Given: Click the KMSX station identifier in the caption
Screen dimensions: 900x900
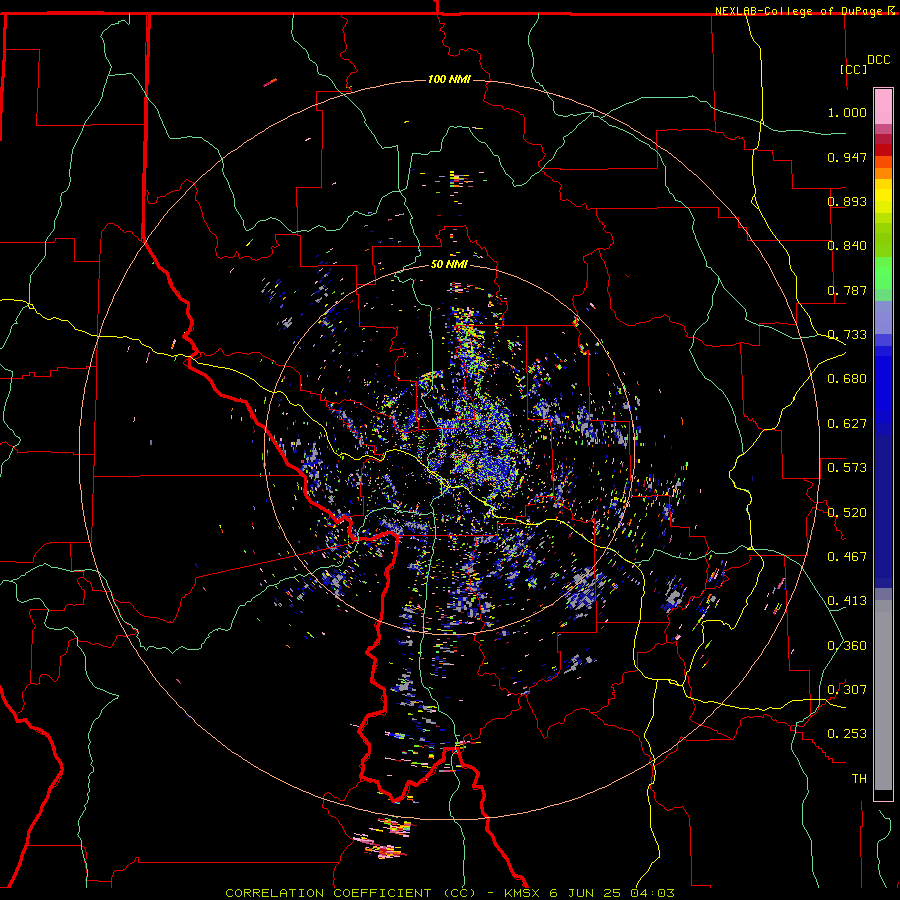Looking at the screenshot, I should 522,893.
